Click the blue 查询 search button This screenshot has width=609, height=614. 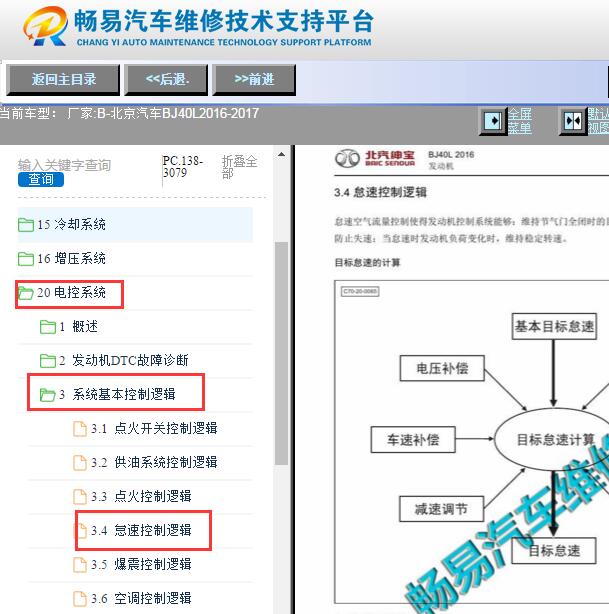tap(41, 179)
